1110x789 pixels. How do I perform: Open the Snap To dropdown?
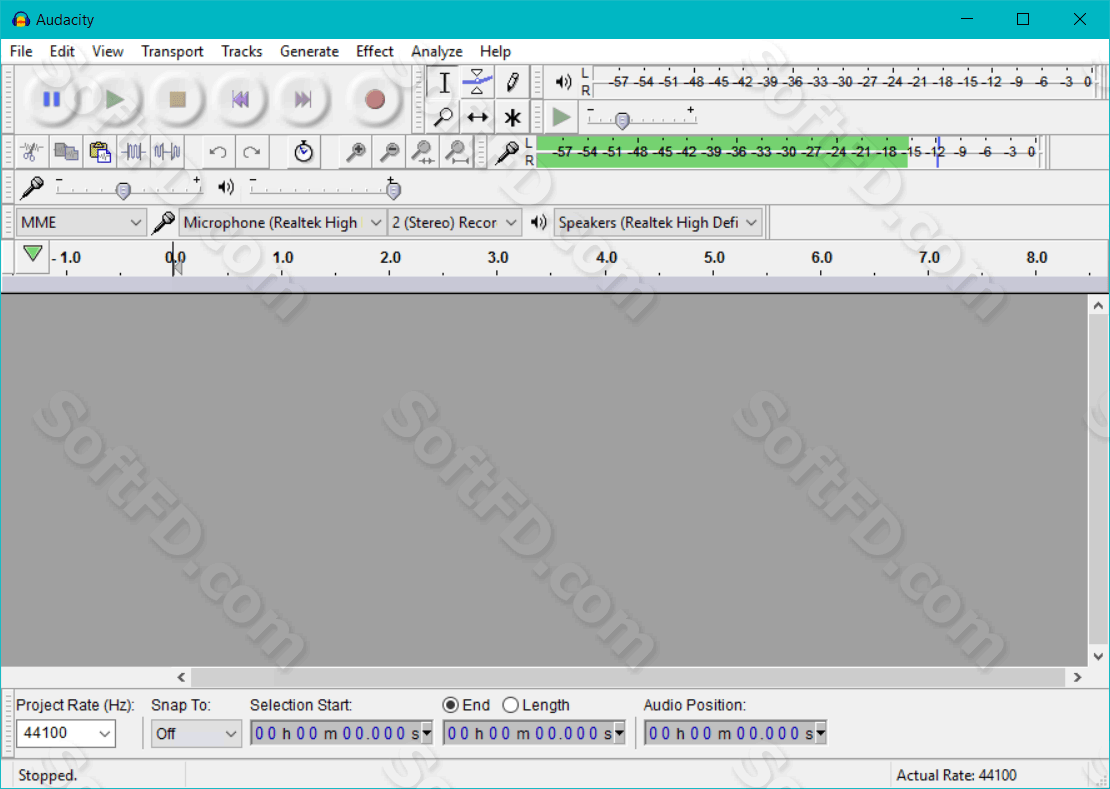tap(196, 734)
